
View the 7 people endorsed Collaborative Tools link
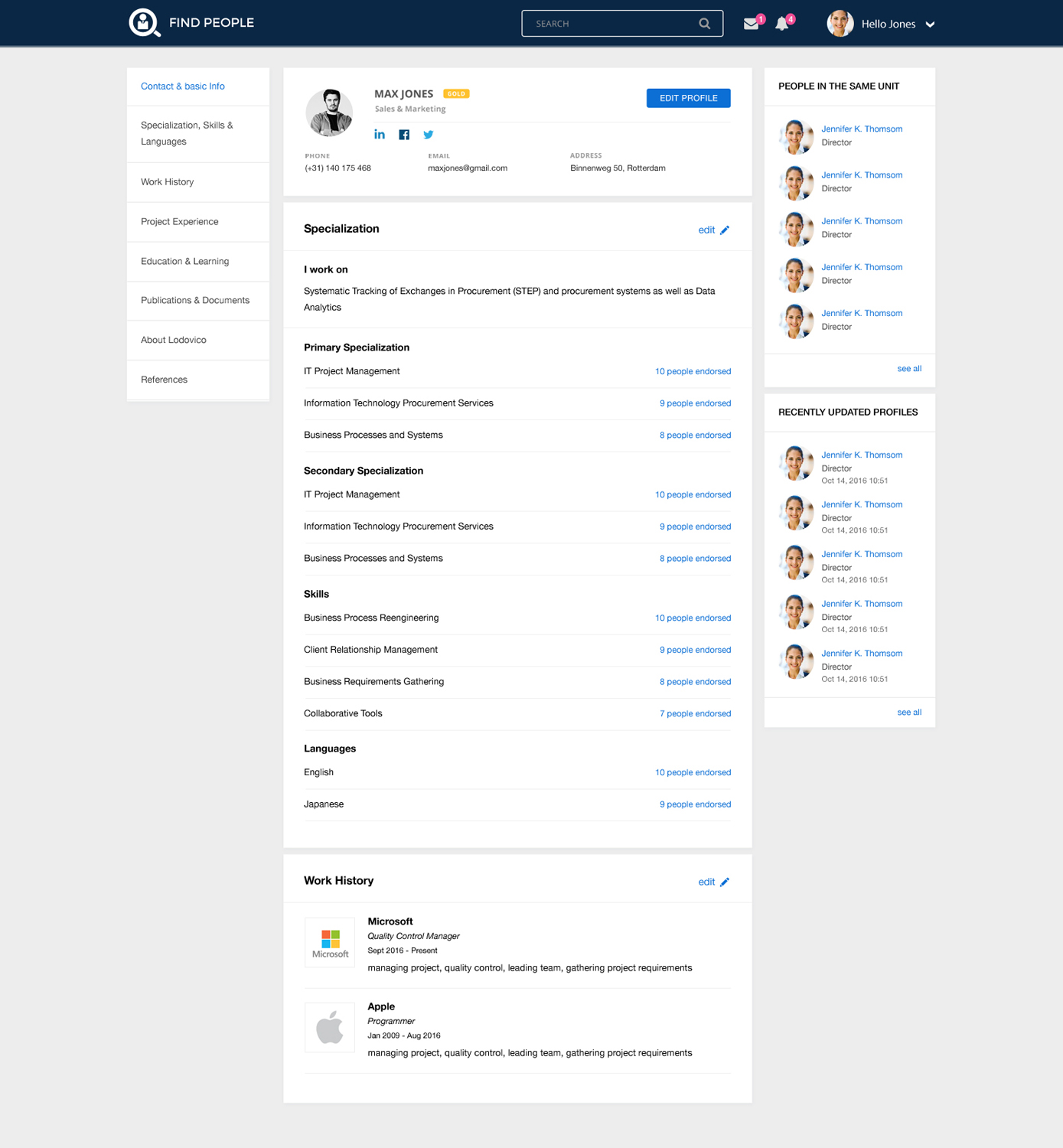(695, 714)
